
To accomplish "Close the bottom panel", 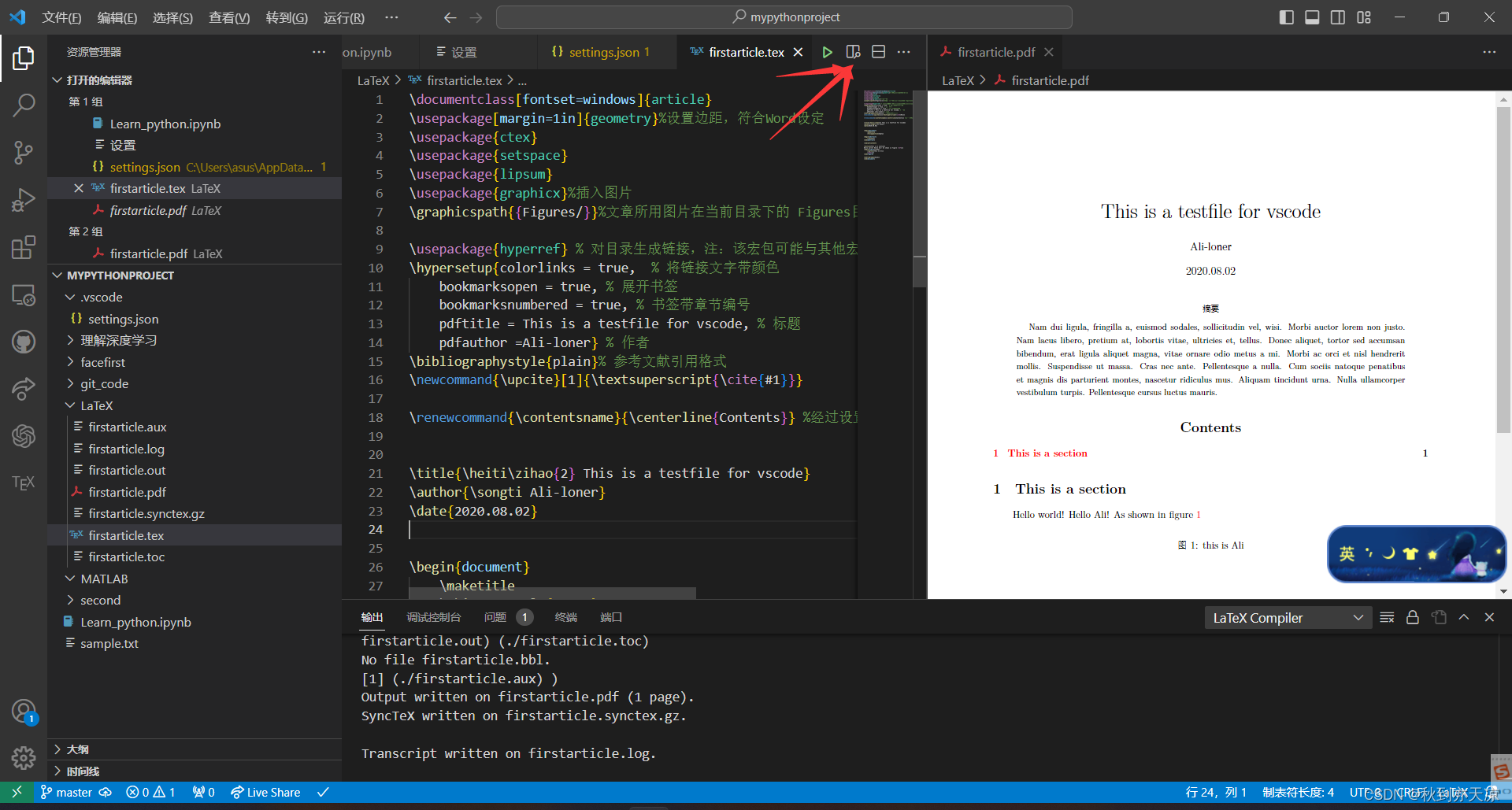I will point(1489,617).
